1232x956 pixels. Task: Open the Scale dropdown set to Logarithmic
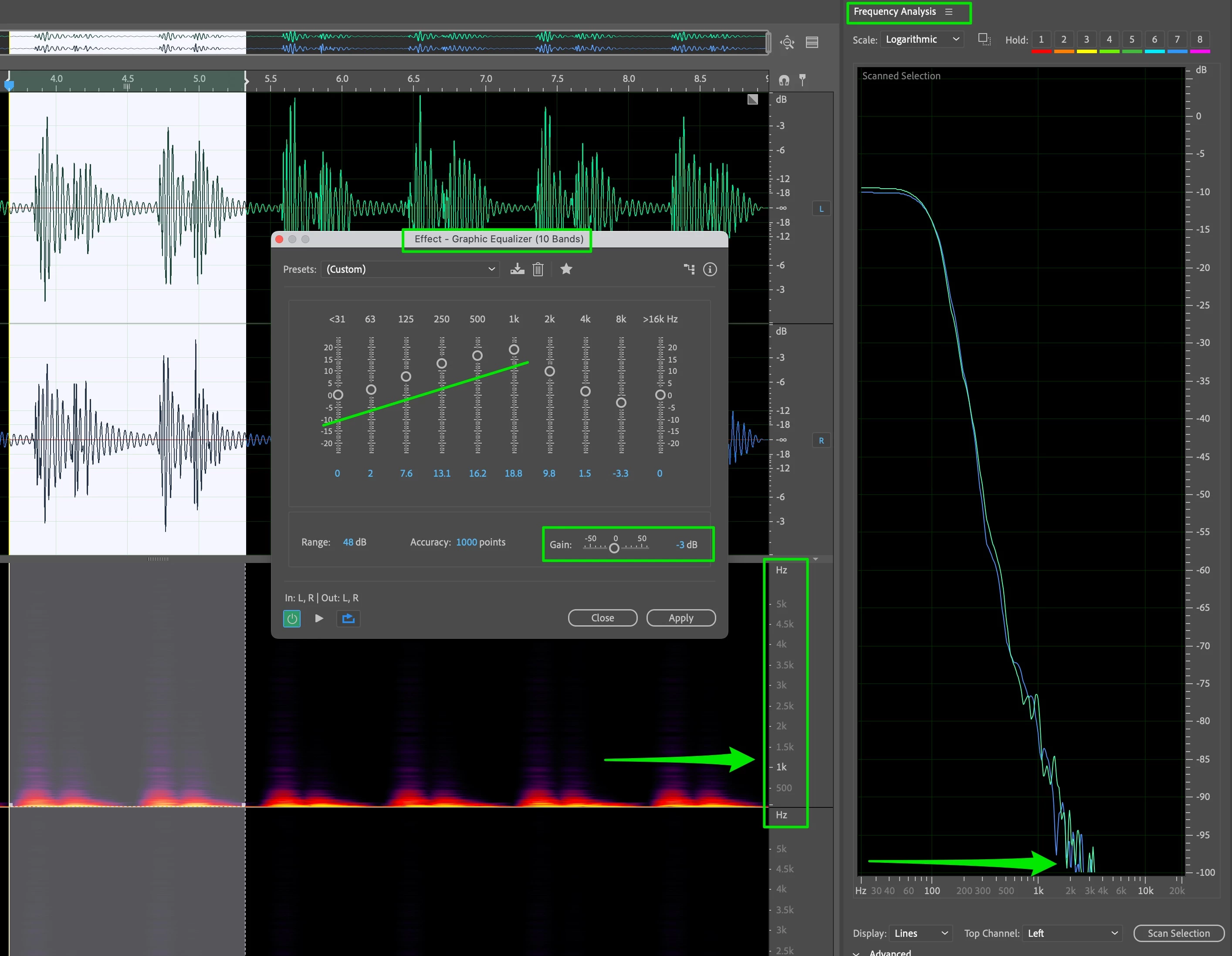pyautogui.click(x=921, y=40)
